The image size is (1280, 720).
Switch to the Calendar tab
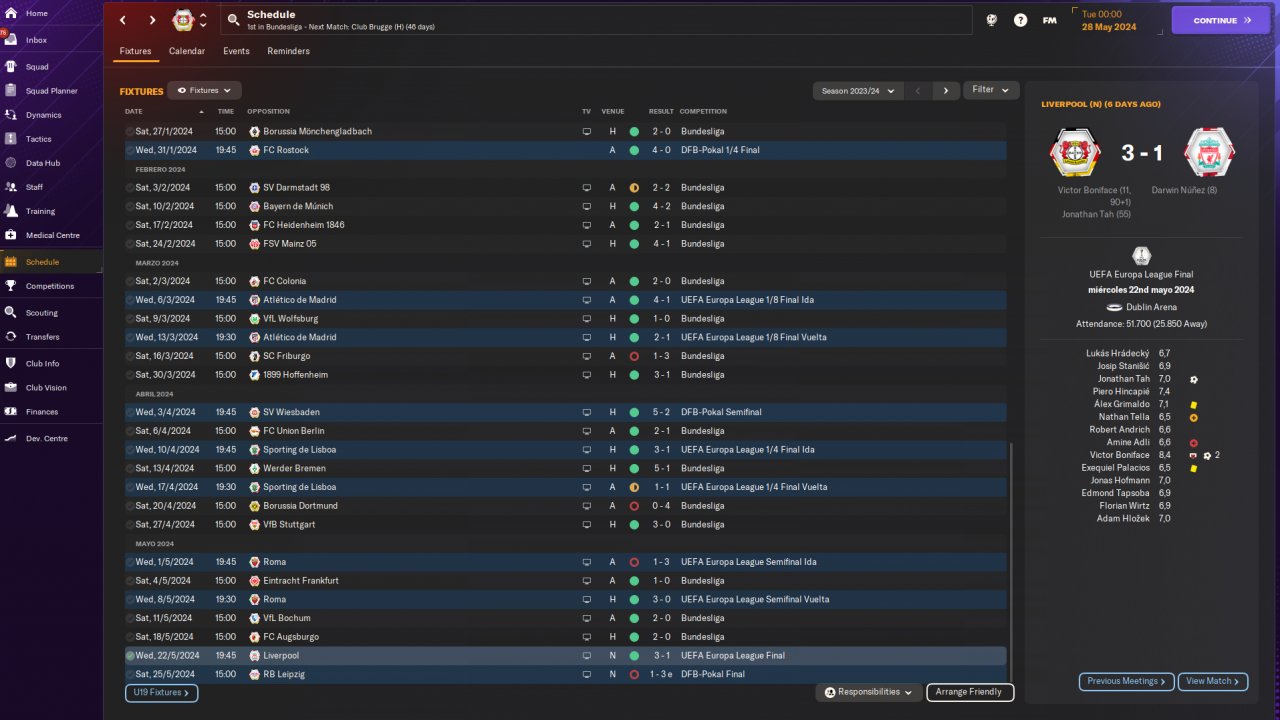[187, 51]
